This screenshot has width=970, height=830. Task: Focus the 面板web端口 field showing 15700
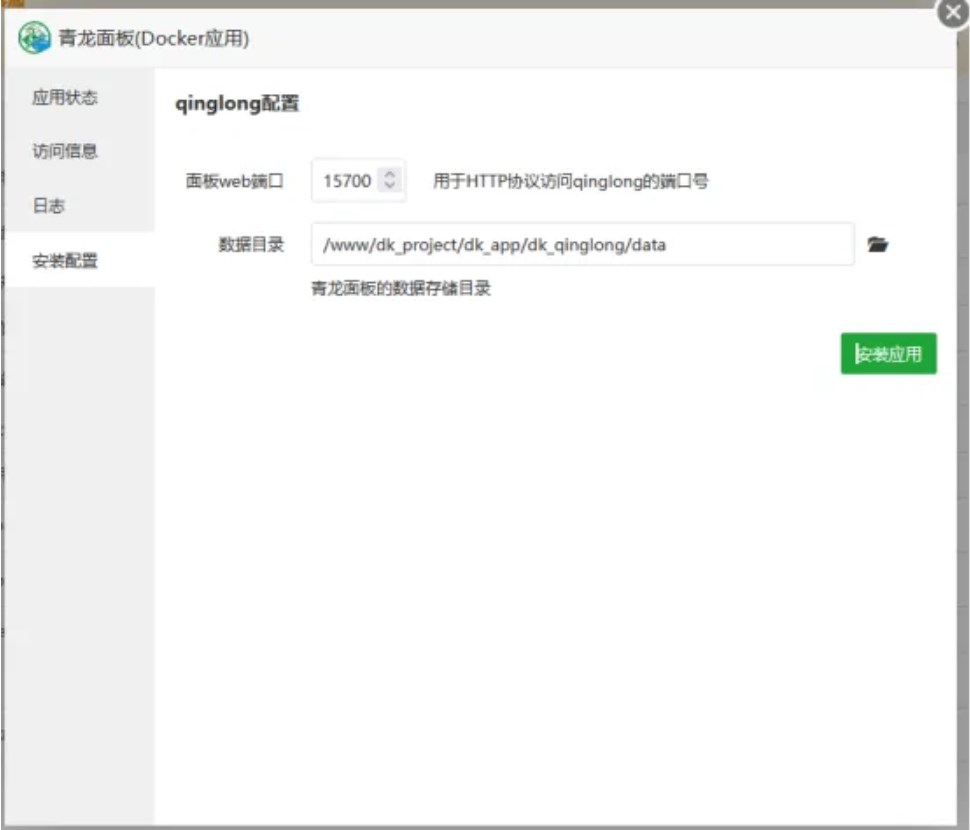point(346,182)
